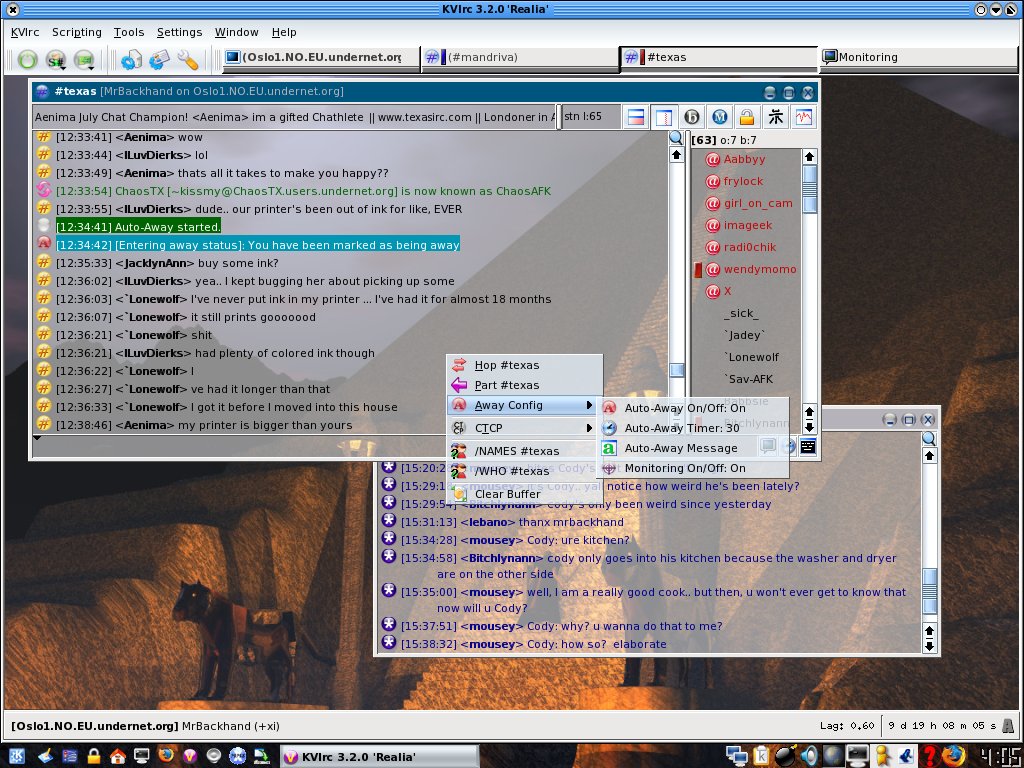1024x768 pixels.
Task: Select user wendymomo in the nick list
Action: tap(760, 270)
